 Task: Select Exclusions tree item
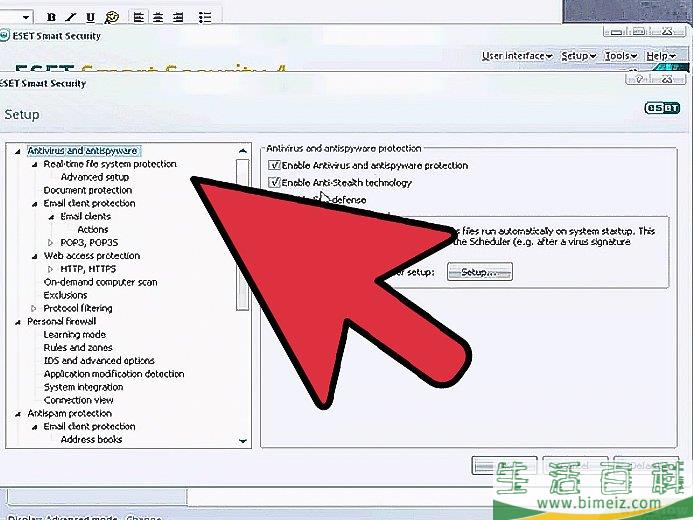point(65,295)
